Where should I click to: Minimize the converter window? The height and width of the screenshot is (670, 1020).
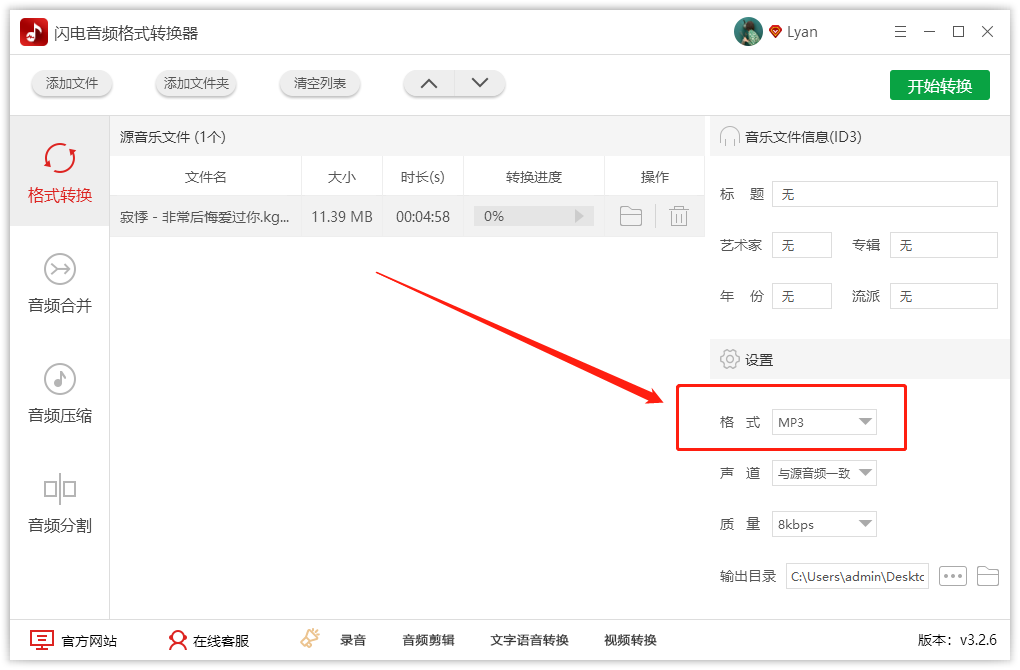coord(930,31)
